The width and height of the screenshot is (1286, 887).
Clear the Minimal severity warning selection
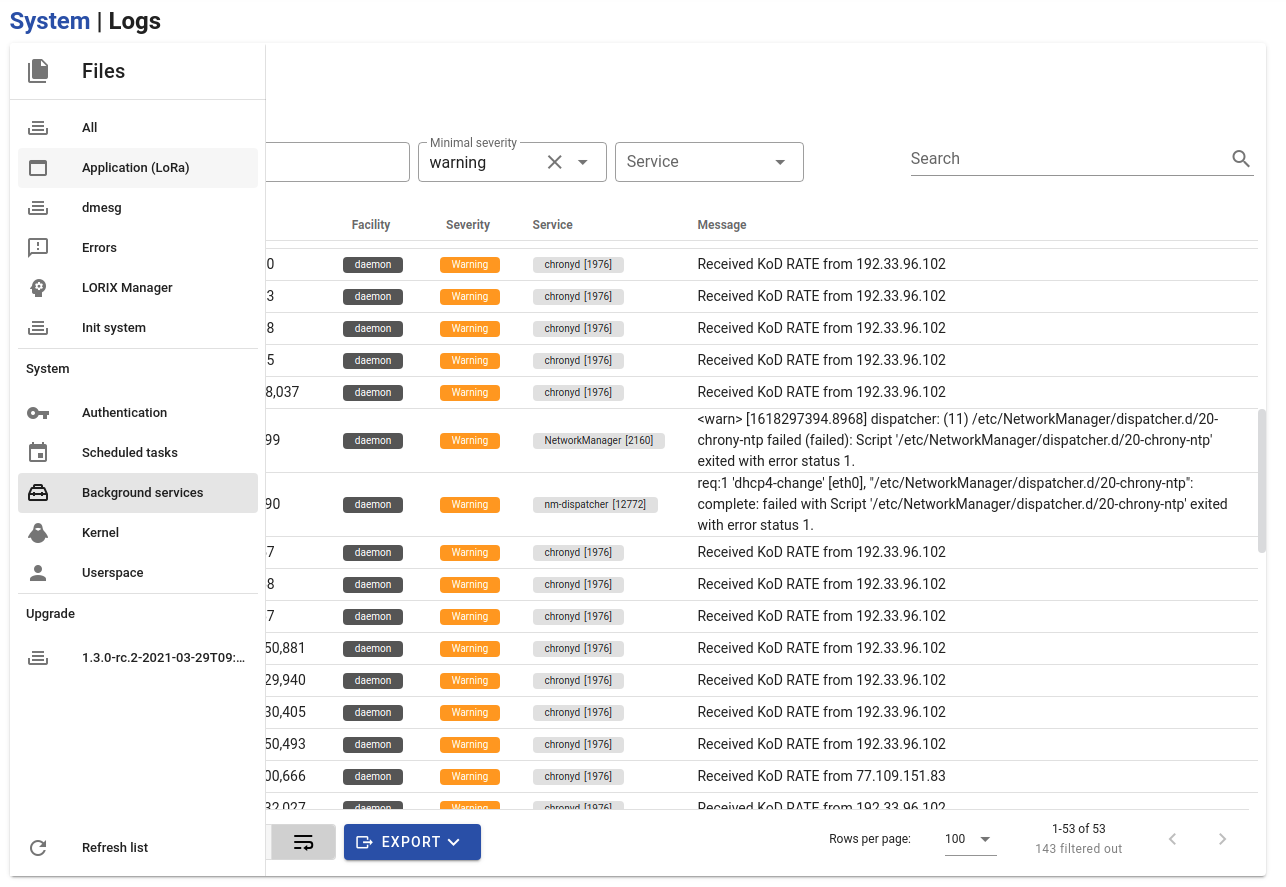(554, 162)
